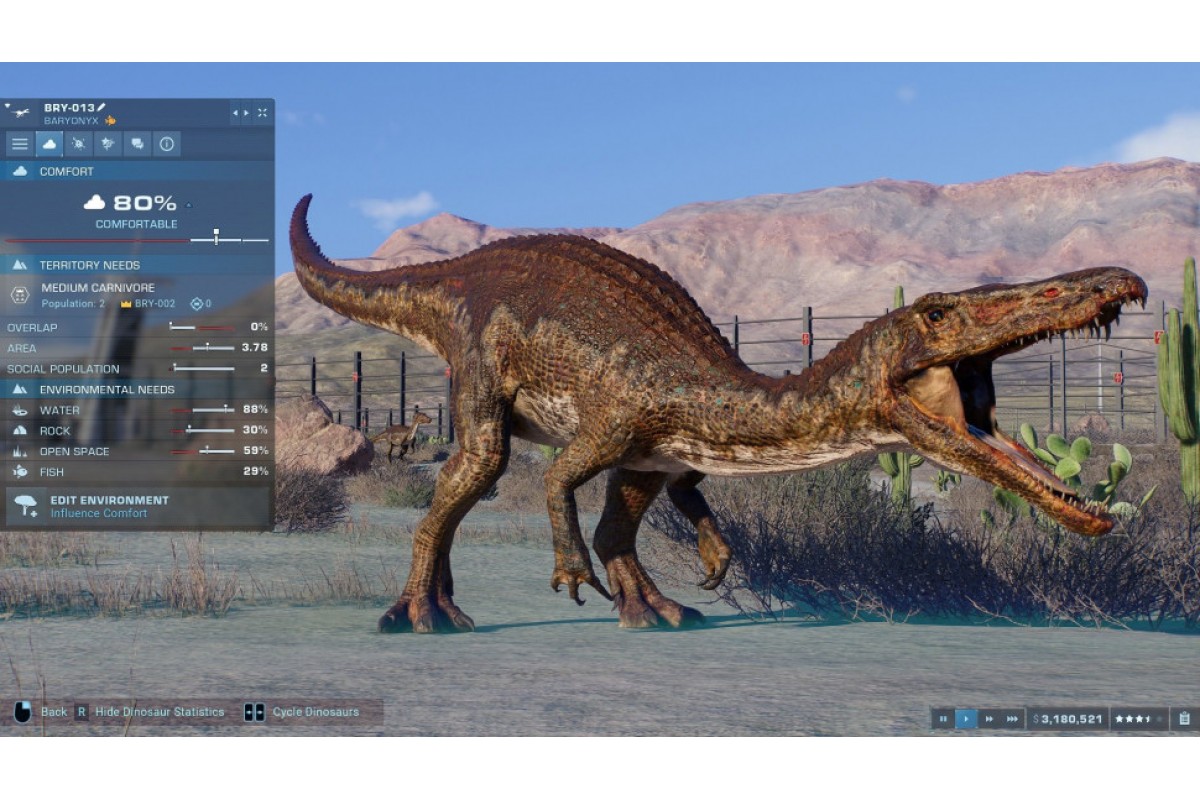Cycle to previous dinosaur arrow

pos(236,113)
